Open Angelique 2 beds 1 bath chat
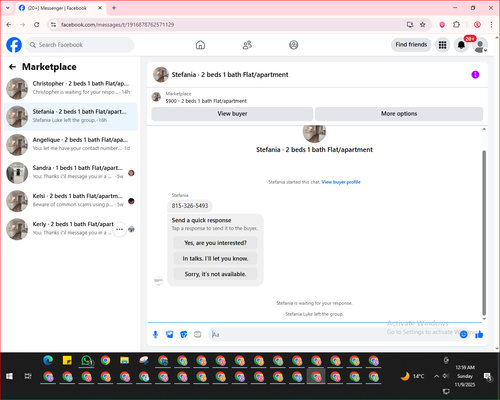Image resolution: width=500 pixels, height=400 pixels. 70,145
